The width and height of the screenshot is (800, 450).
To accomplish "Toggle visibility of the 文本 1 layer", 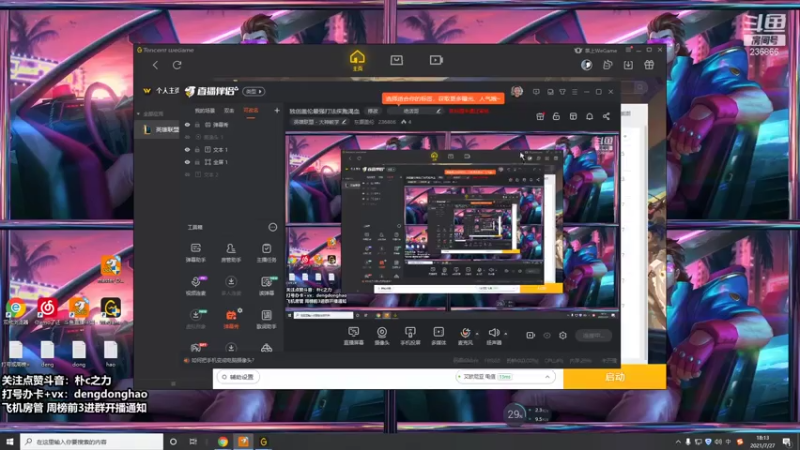I will tap(187, 149).
